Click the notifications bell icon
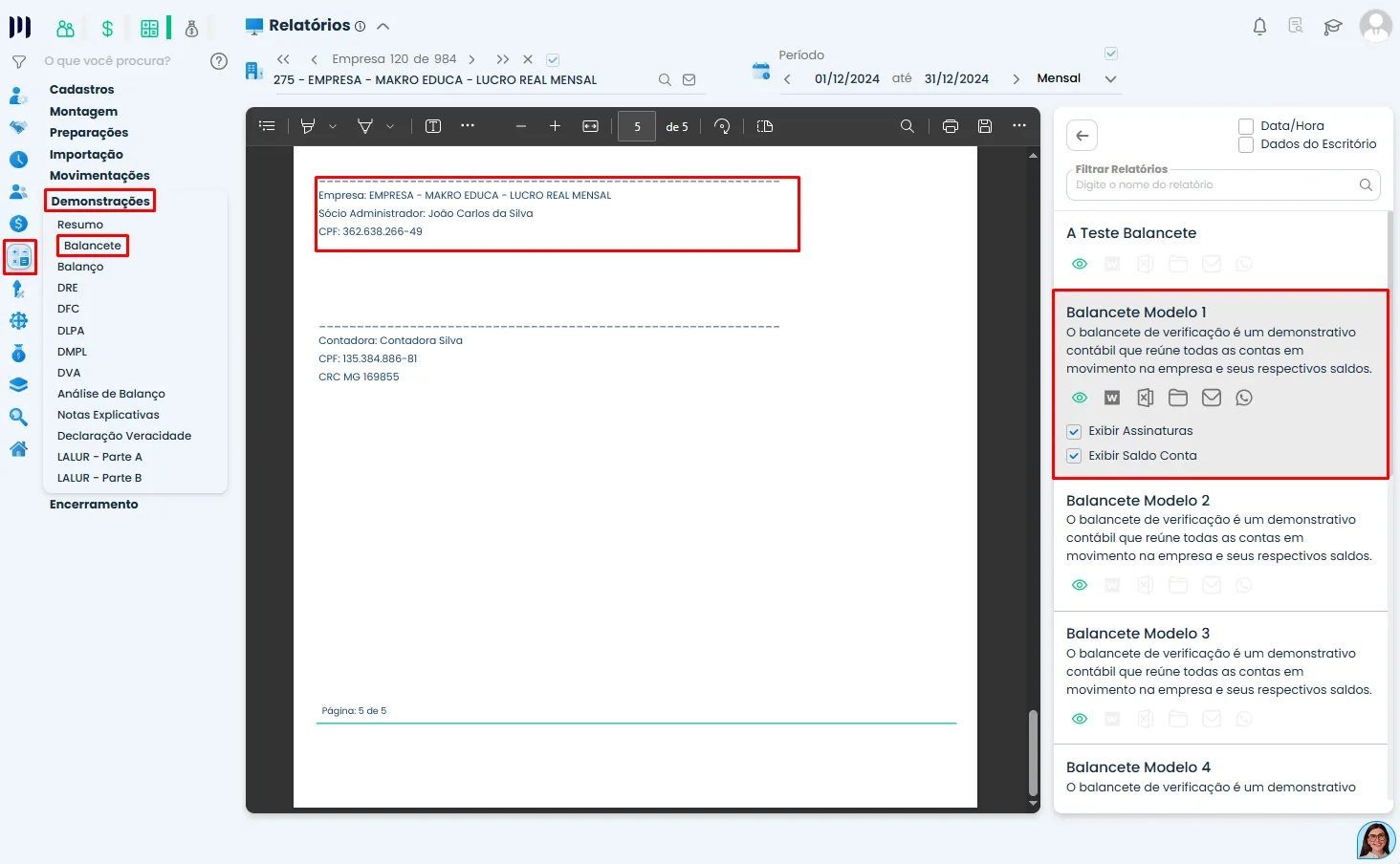Viewport: 1400px width, 864px height. [x=1259, y=27]
